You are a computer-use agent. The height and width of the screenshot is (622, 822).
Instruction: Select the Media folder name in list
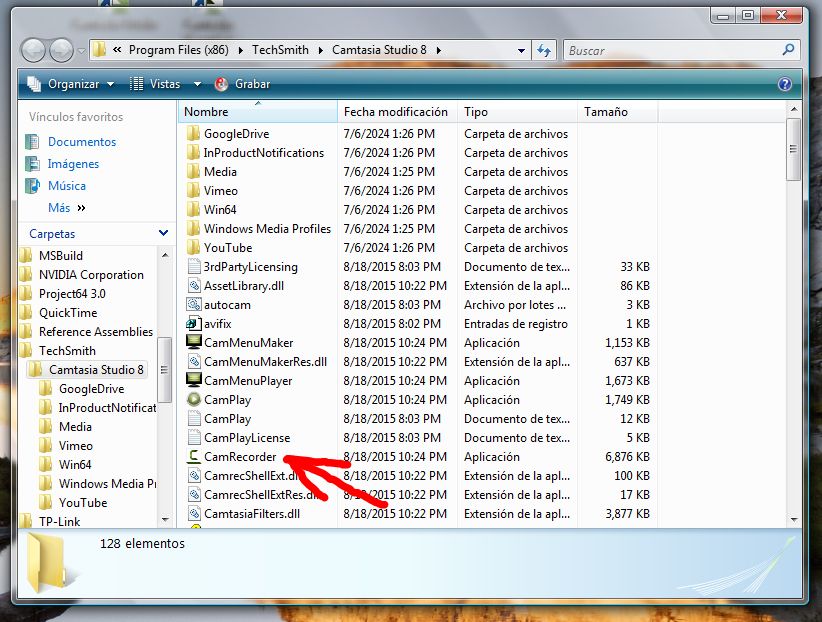(x=220, y=171)
